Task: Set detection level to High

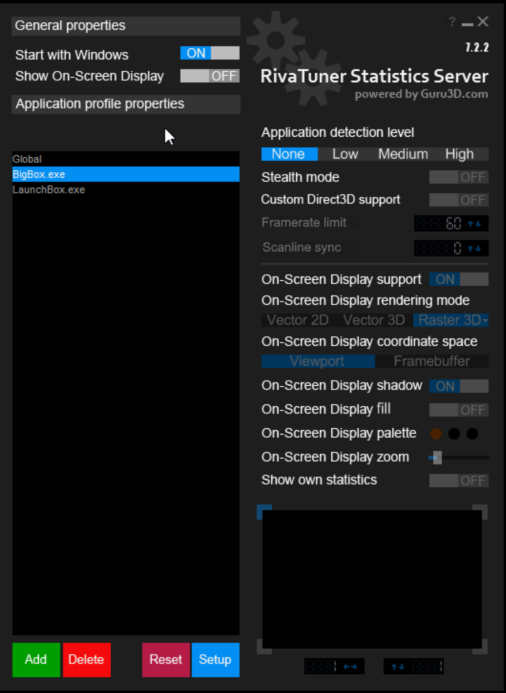Action: pos(460,154)
